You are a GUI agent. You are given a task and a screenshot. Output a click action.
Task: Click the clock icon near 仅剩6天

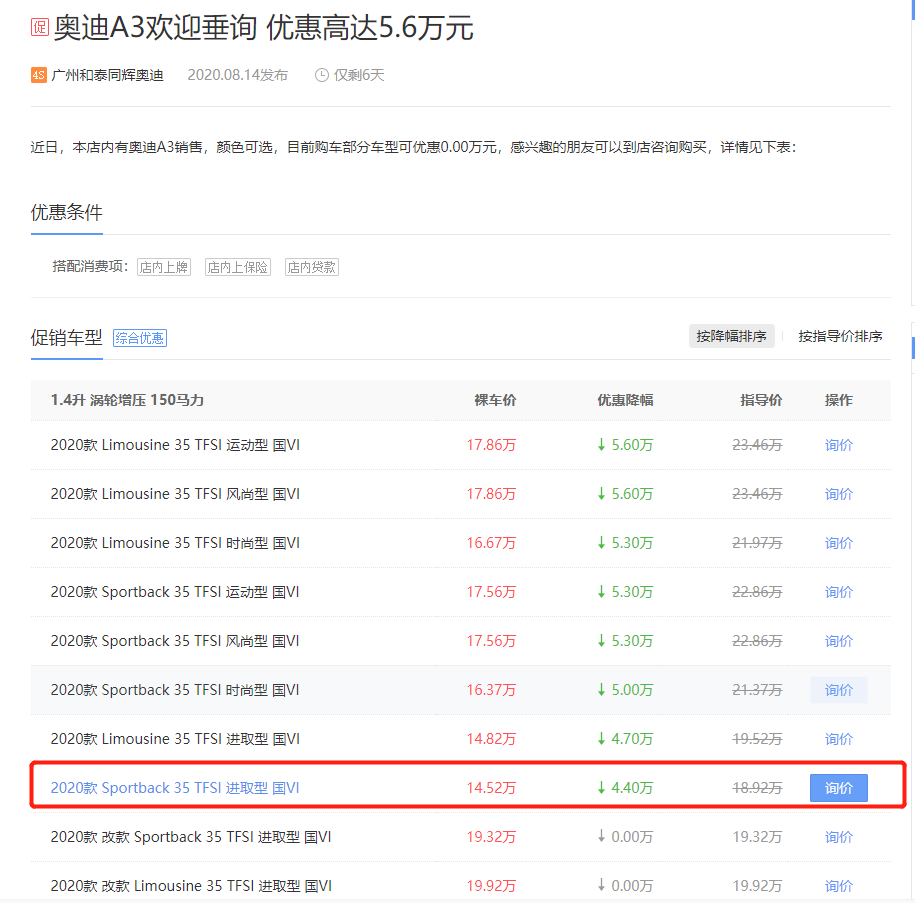tap(321, 75)
